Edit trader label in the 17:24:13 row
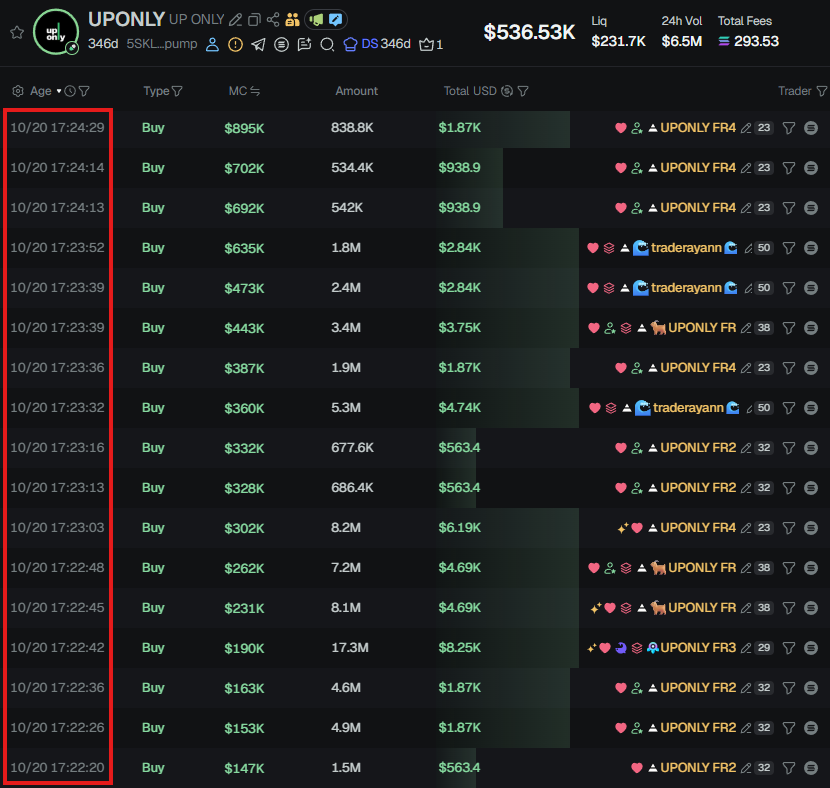 [x=746, y=208]
